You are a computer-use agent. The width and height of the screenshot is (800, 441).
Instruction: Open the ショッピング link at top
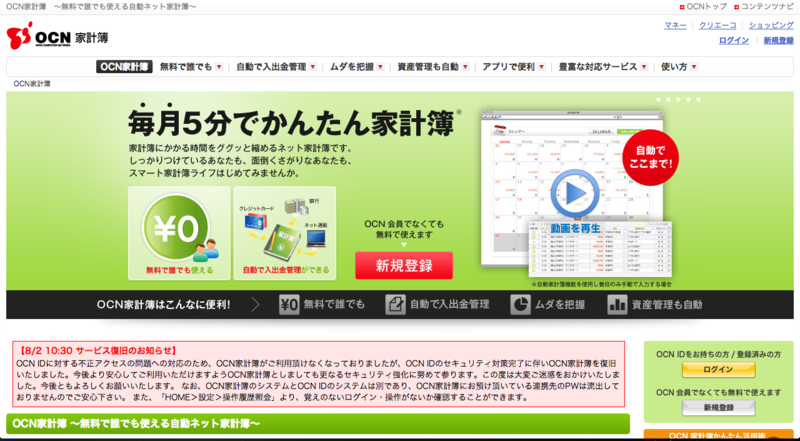coord(771,25)
